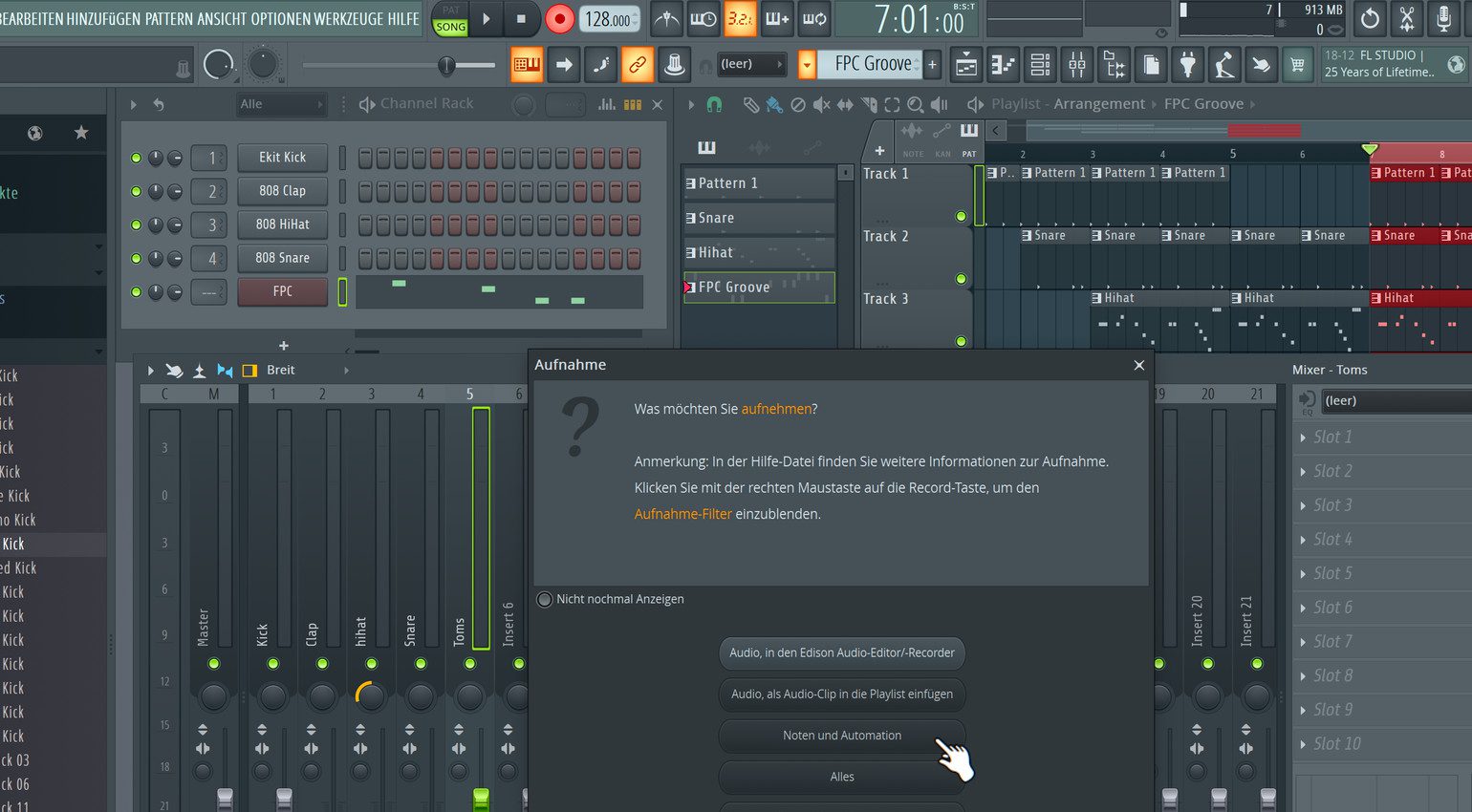Open the 'Alle' channel filter dropdown
This screenshot has height=812, width=1472.
pos(281,104)
